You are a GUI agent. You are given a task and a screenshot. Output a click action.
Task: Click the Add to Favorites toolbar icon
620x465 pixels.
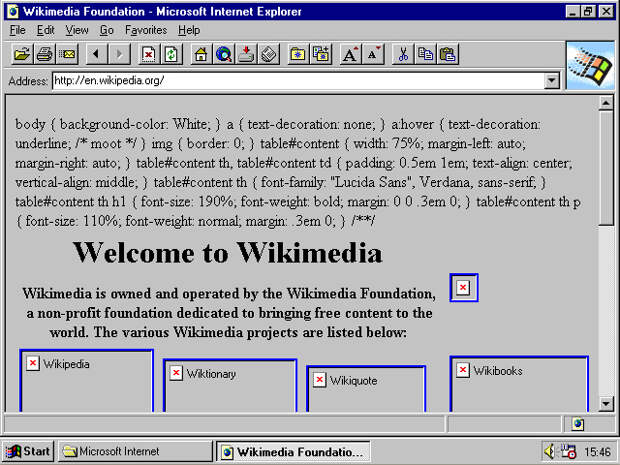(x=321, y=54)
